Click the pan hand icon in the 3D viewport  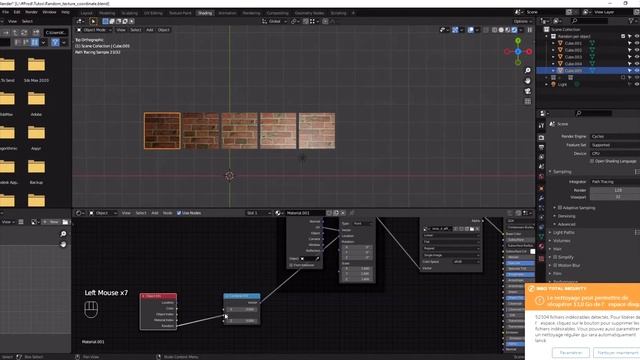[528, 81]
